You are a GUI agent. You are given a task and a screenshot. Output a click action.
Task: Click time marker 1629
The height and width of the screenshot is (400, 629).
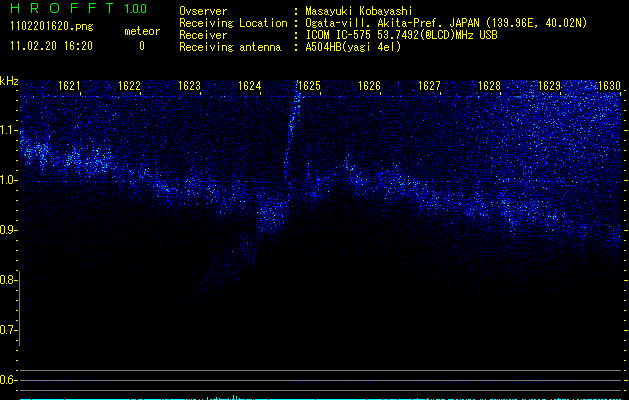549,85
